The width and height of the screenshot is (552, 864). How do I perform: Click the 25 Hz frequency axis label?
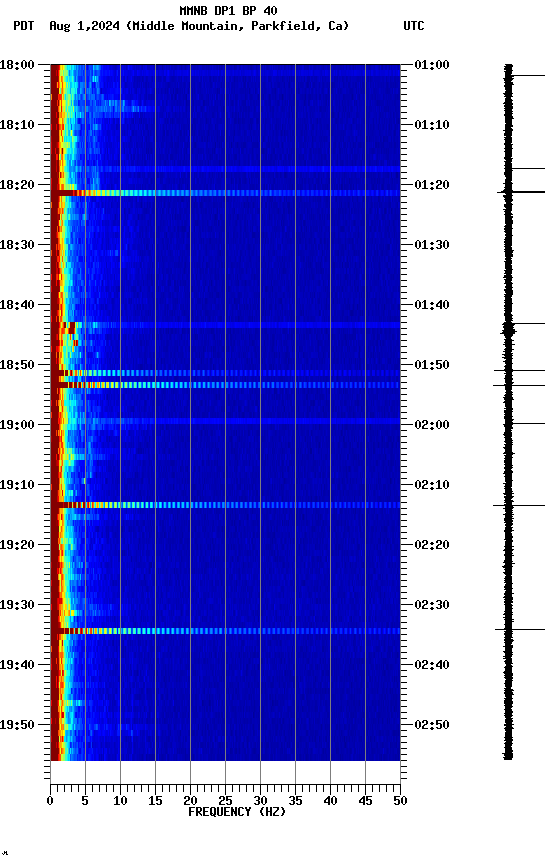tap(225, 801)
